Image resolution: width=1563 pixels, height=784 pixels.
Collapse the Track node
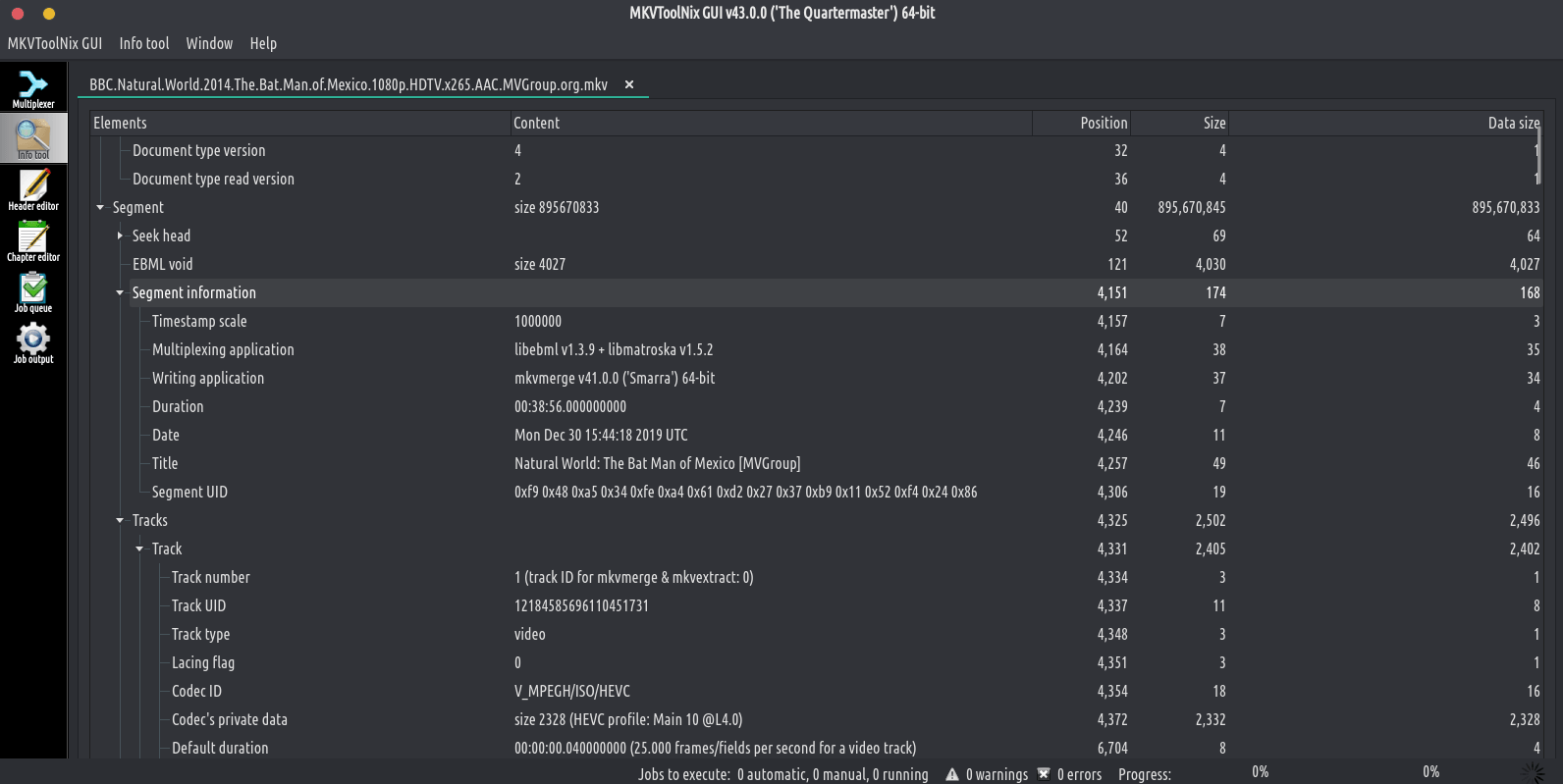pyautogui.click(x=139, y=549)
